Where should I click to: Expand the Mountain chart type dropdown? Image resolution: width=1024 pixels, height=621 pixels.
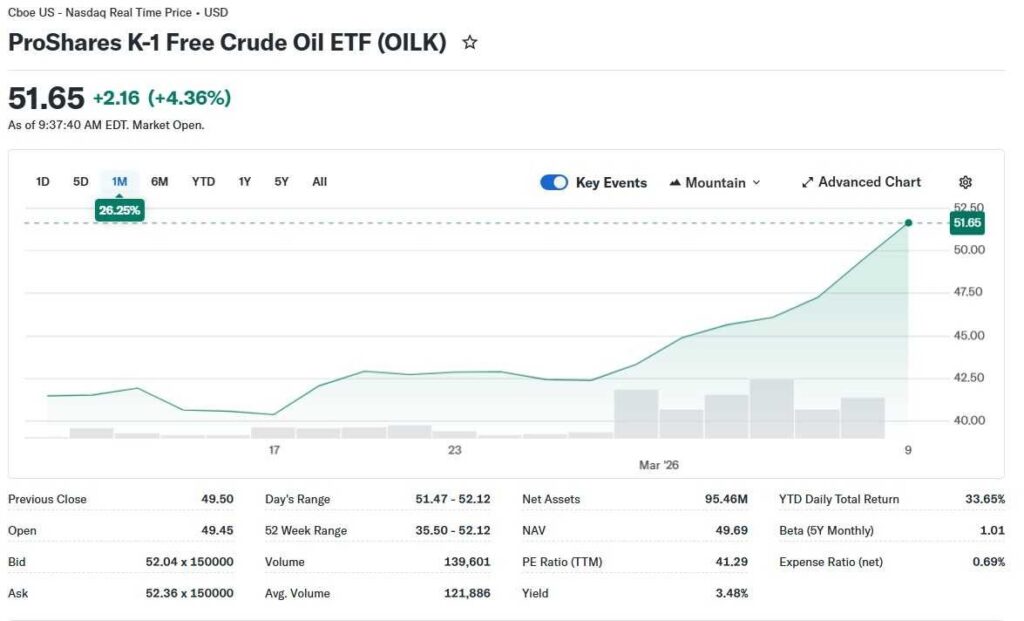[x=758, y=183]
